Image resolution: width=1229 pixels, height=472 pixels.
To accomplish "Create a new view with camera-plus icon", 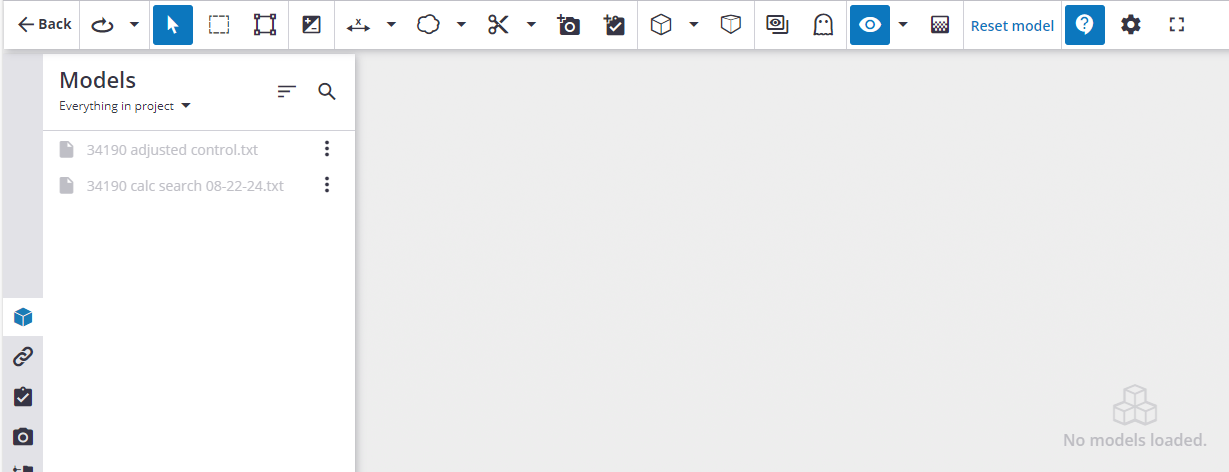I will [x=569, y=25].
